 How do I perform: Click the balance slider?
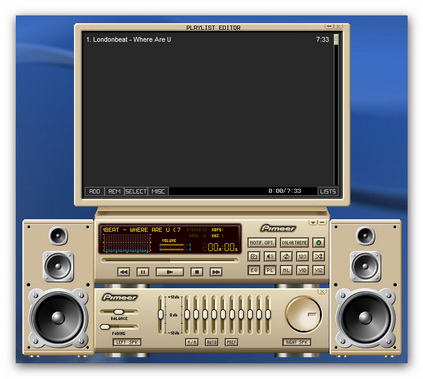(x=119, y=312)
